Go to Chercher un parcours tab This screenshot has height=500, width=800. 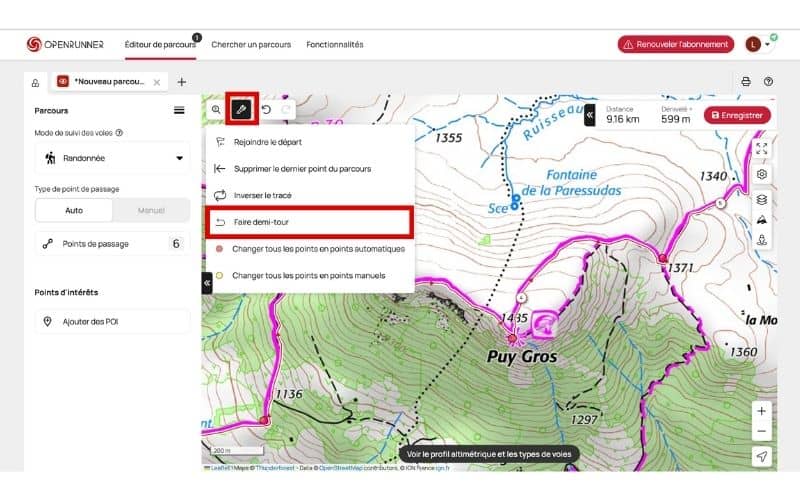(x=251, y=44)
